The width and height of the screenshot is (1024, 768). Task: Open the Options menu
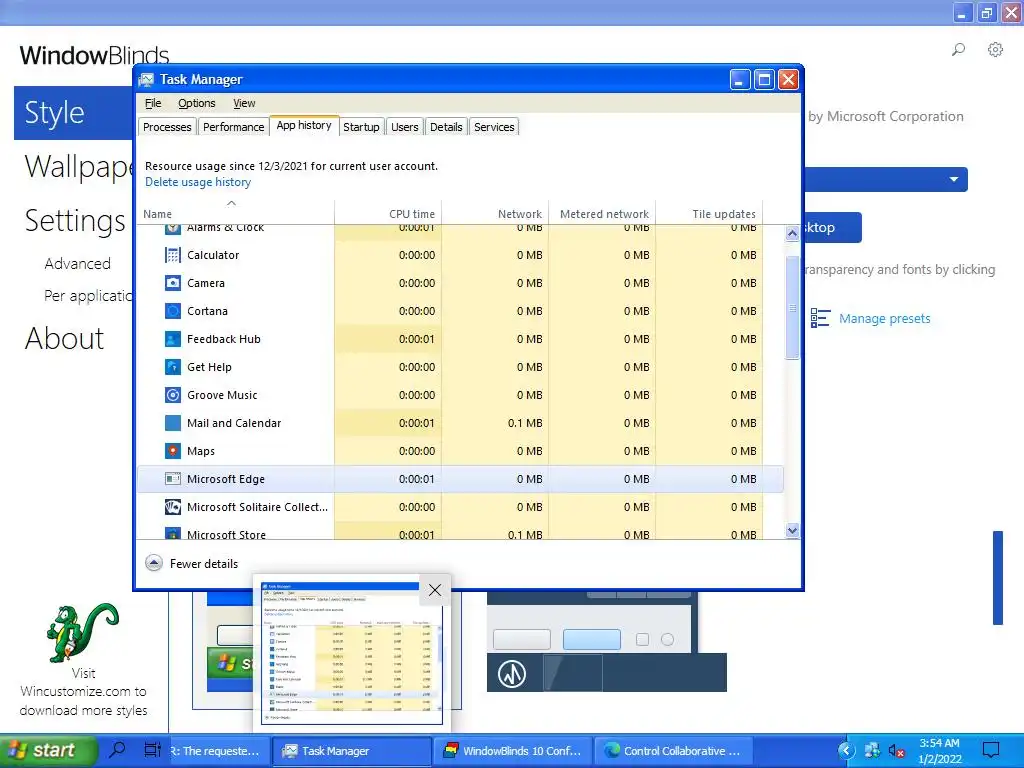[197, 103]
